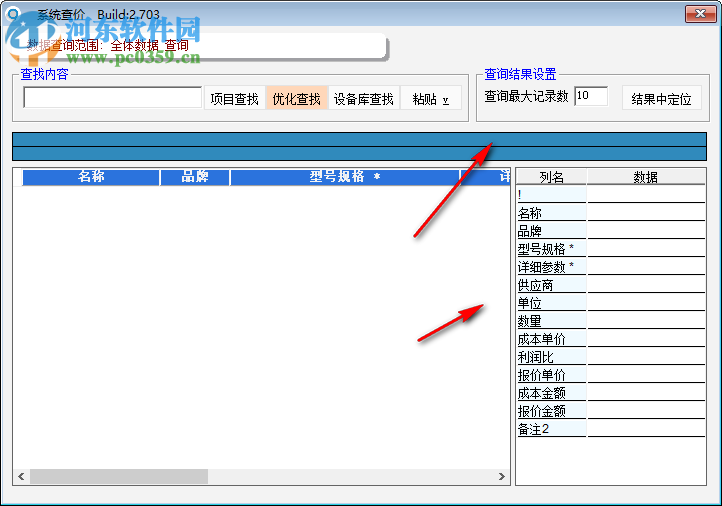
Task: Select the 供应商 row
Action: point(611,285)
